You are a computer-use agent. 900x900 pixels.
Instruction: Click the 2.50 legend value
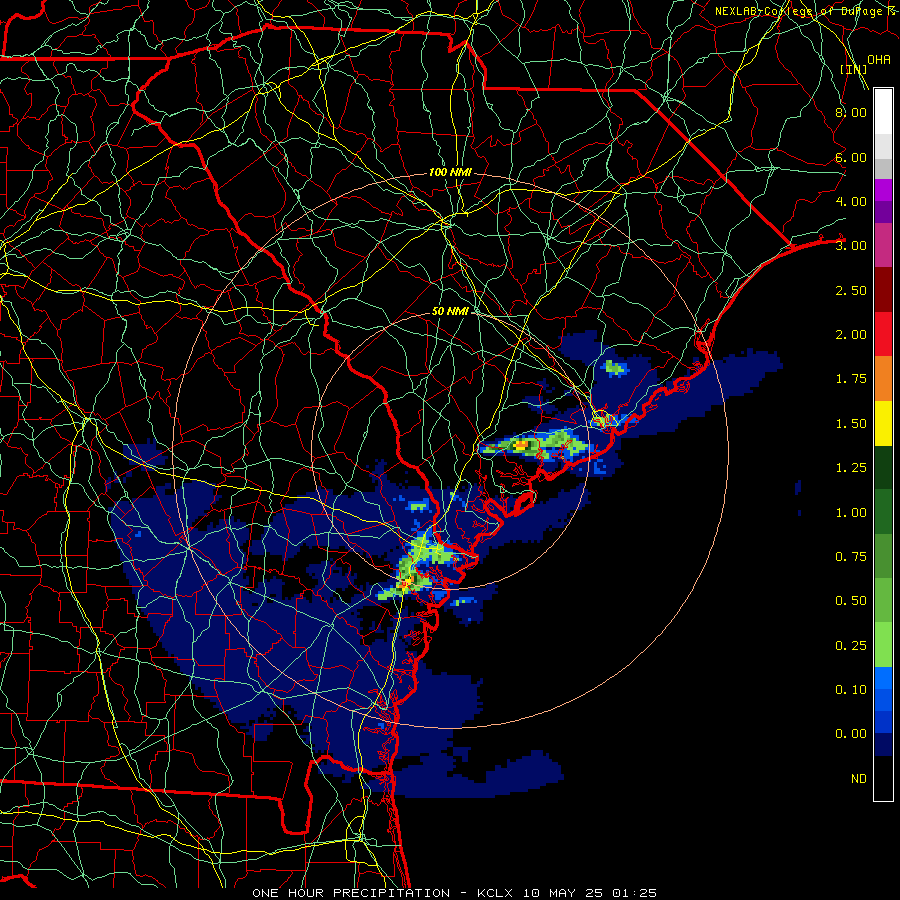[850, 290]
